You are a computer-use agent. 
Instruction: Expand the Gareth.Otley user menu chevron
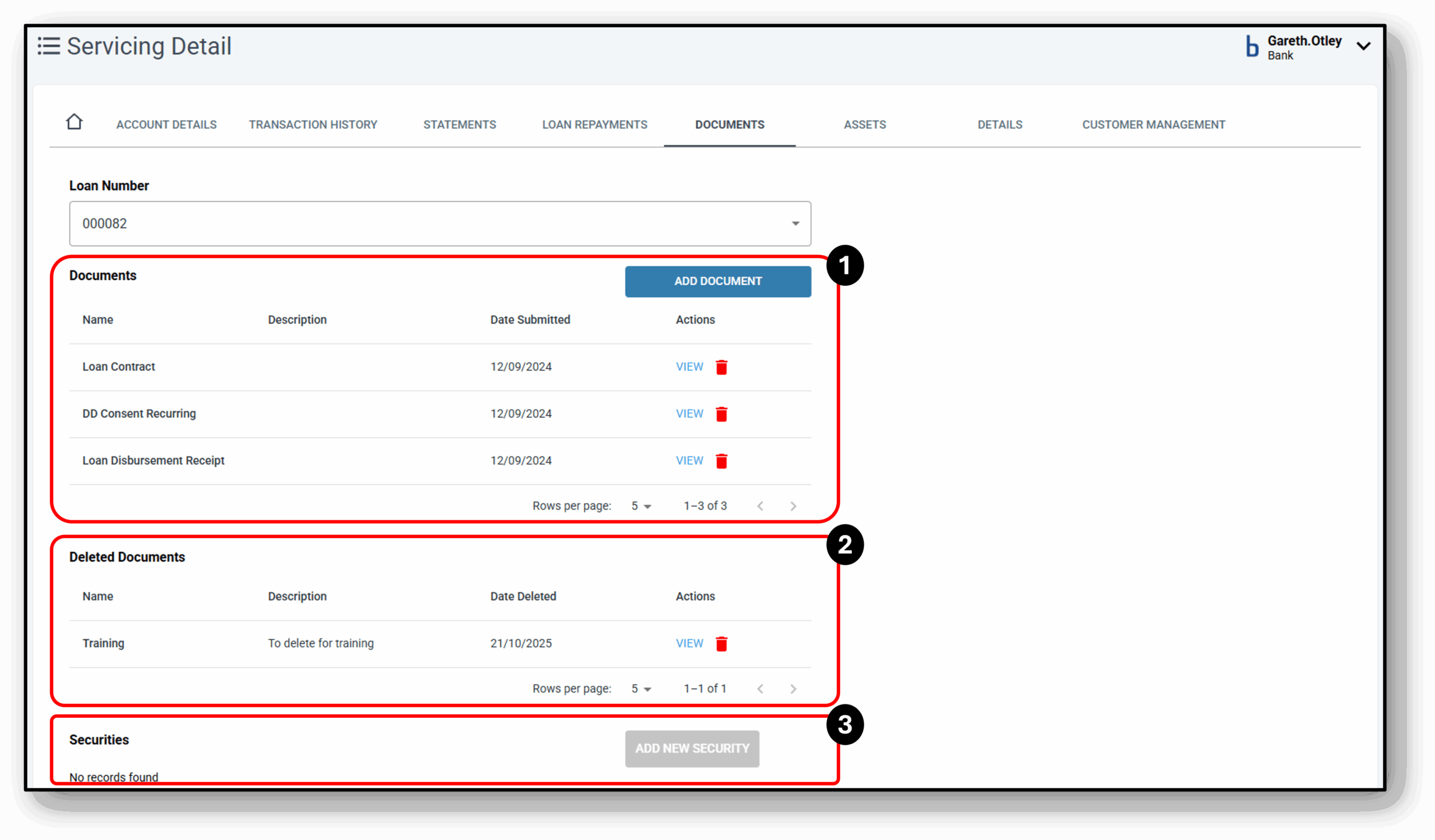(x=1363, y=47)
